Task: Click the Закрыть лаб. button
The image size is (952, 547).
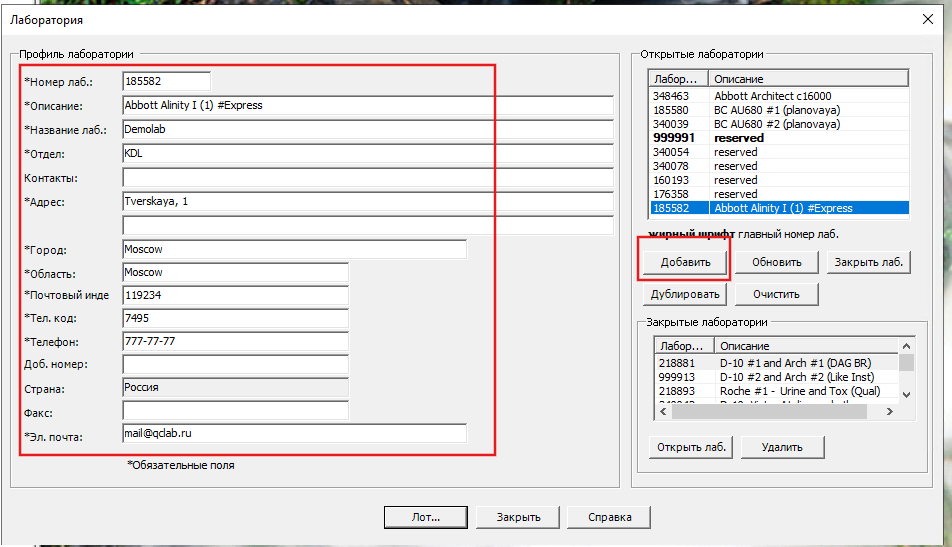Action: tap(867, 262)
